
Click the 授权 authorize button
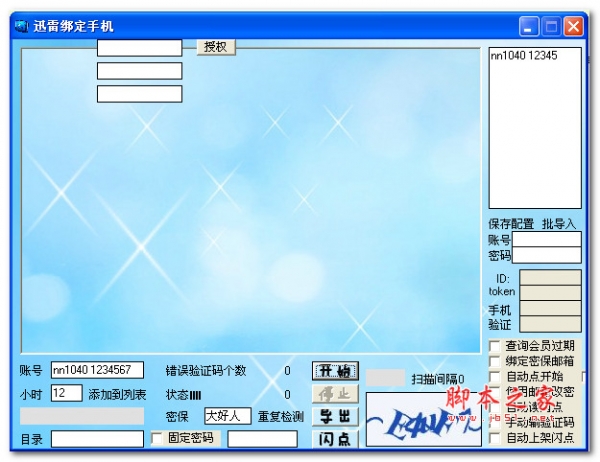(216, 47)
